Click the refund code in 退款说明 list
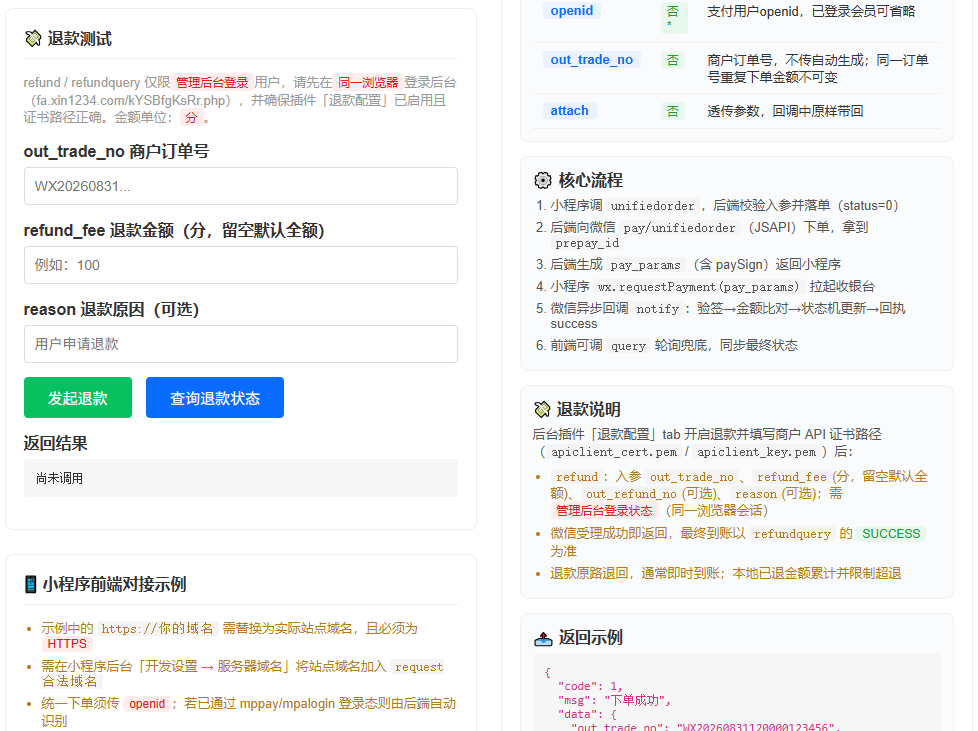 click(x=577, y=477)
